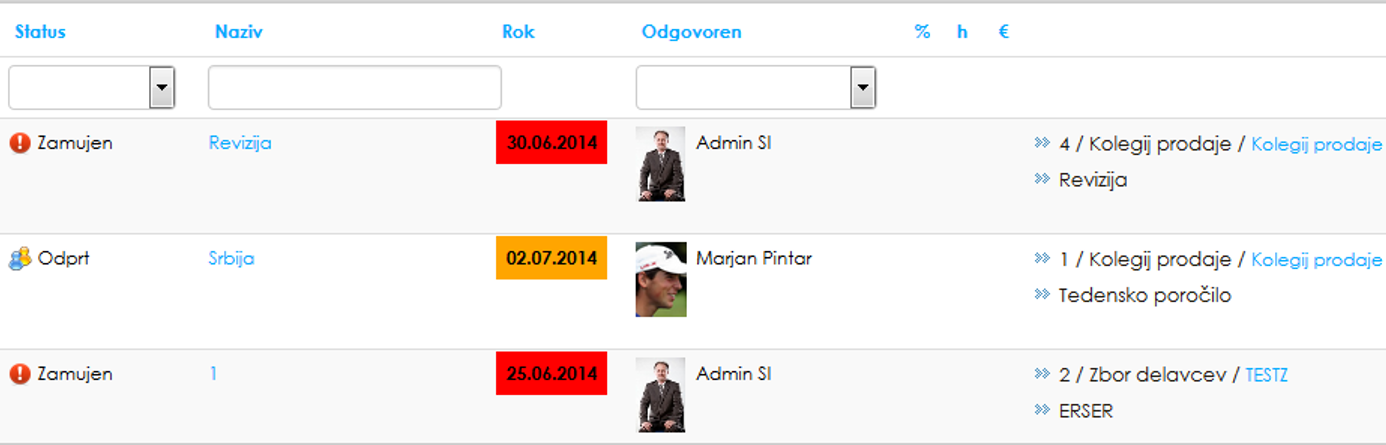Sort by the Status column header

[40, 31]
